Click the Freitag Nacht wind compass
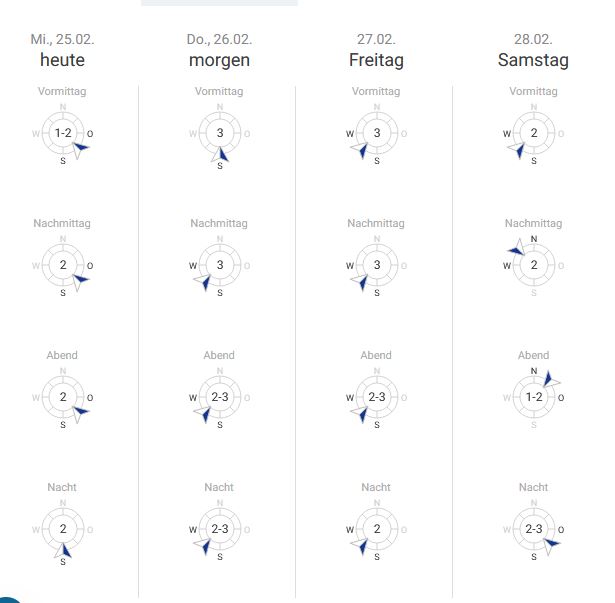 [x=377, y=529]
